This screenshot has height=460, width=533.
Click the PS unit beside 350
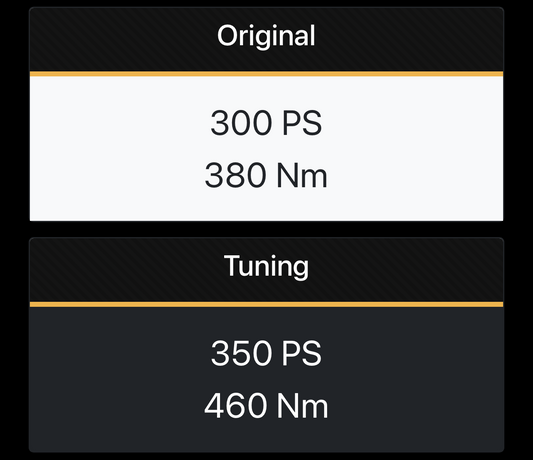coord(302,353)
